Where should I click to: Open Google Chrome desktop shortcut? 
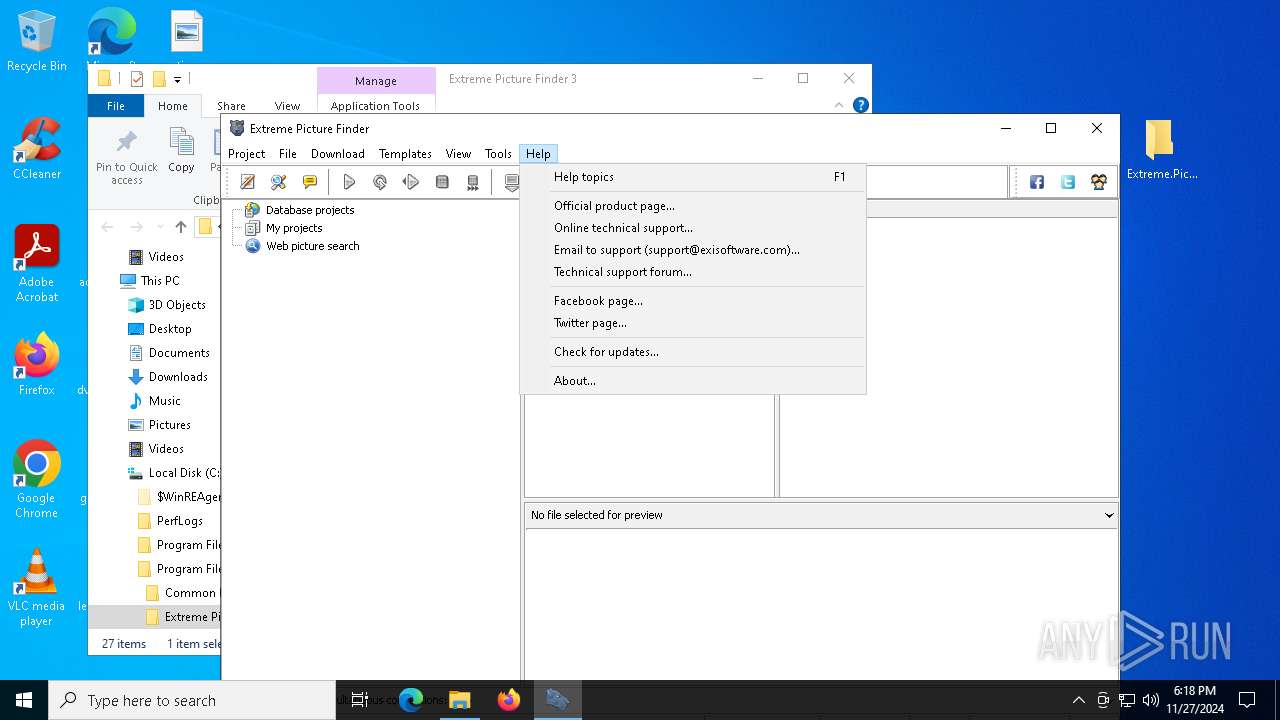[x=37, y=479]
